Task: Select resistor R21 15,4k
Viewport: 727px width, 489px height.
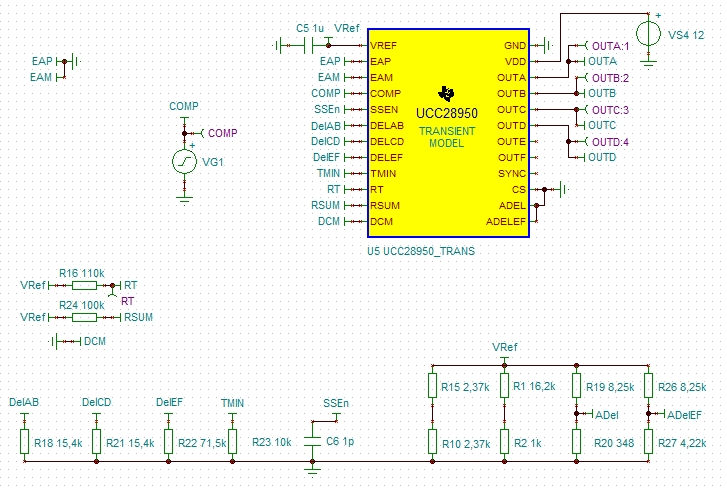Action: [x=96, y=441]
